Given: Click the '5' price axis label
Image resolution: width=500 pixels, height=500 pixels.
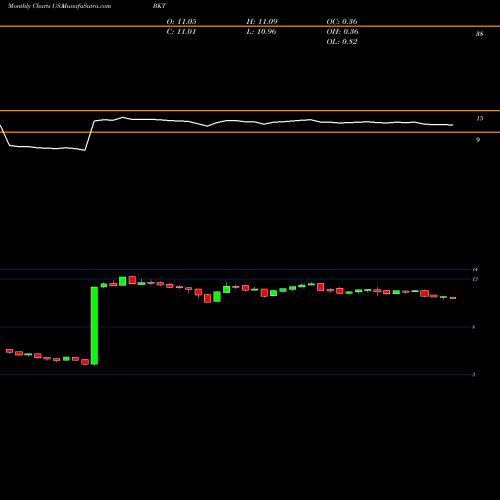Looking at the screenshot, I should coord(474,327).
